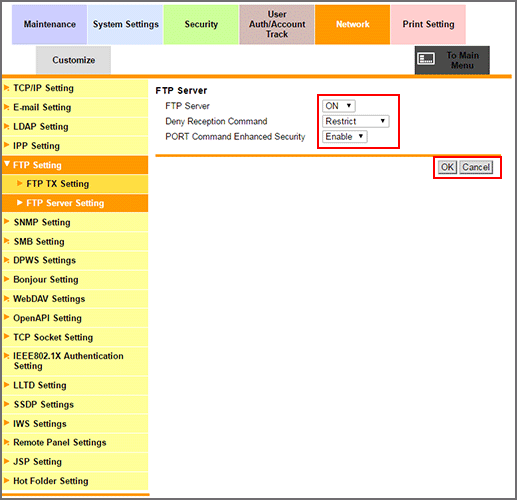Click the arrow icon next to SNMP Setting

coord(7,221)
